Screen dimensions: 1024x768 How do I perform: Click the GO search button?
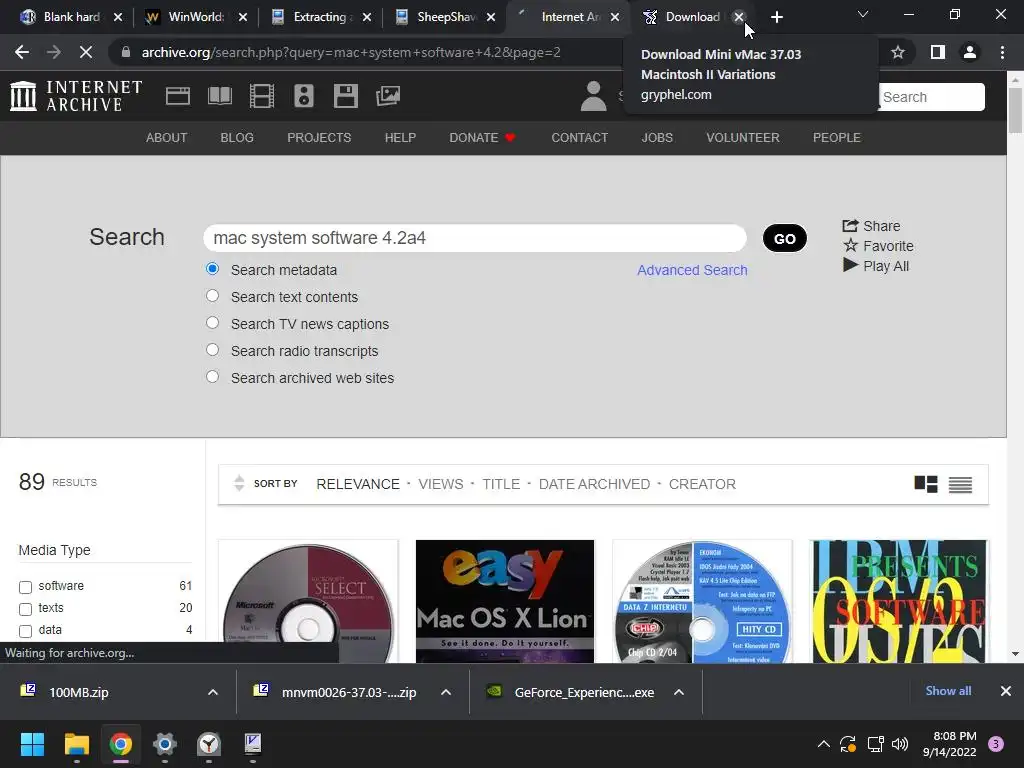(785, 238)
